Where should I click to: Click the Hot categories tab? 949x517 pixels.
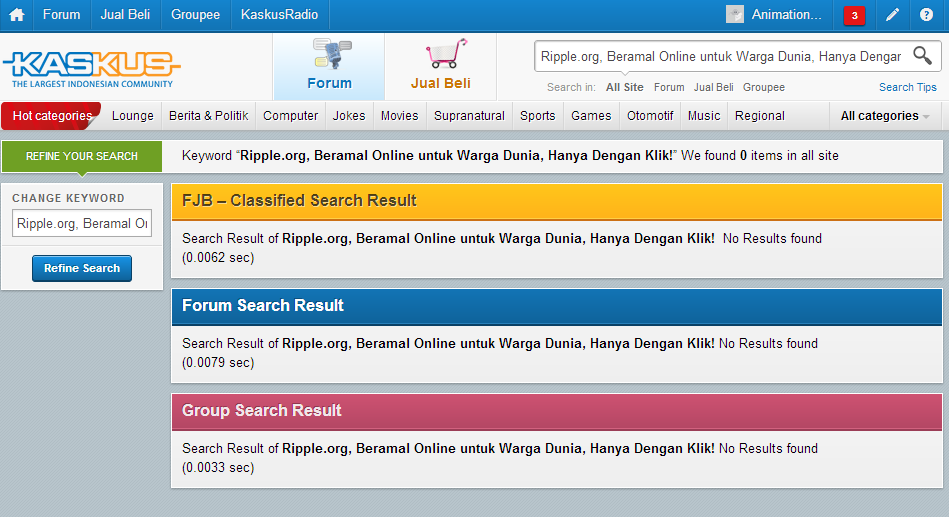(51, 116)
